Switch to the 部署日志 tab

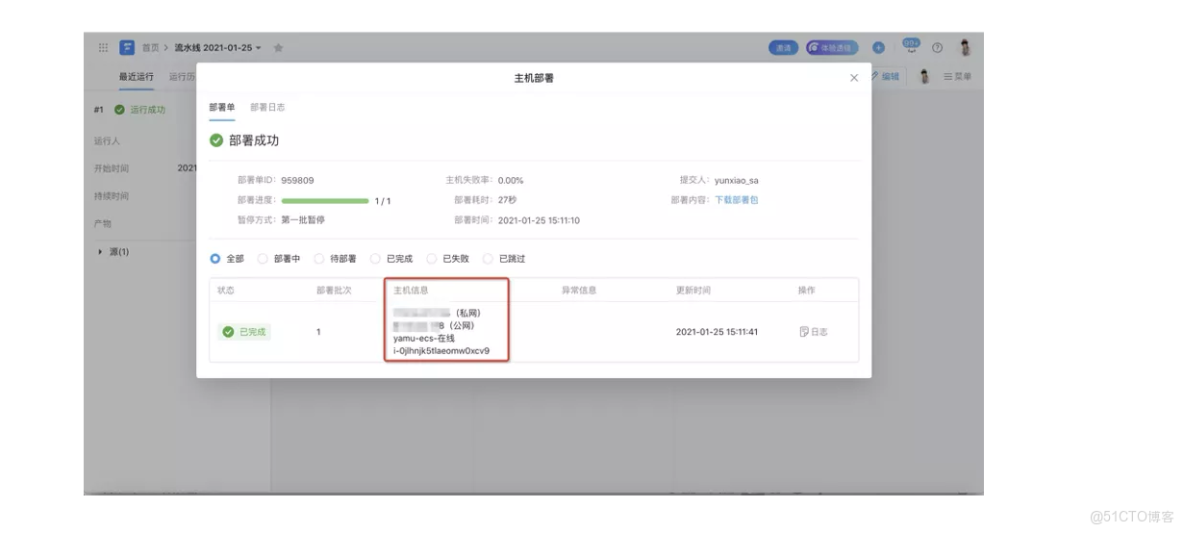(x=267, y=107)
